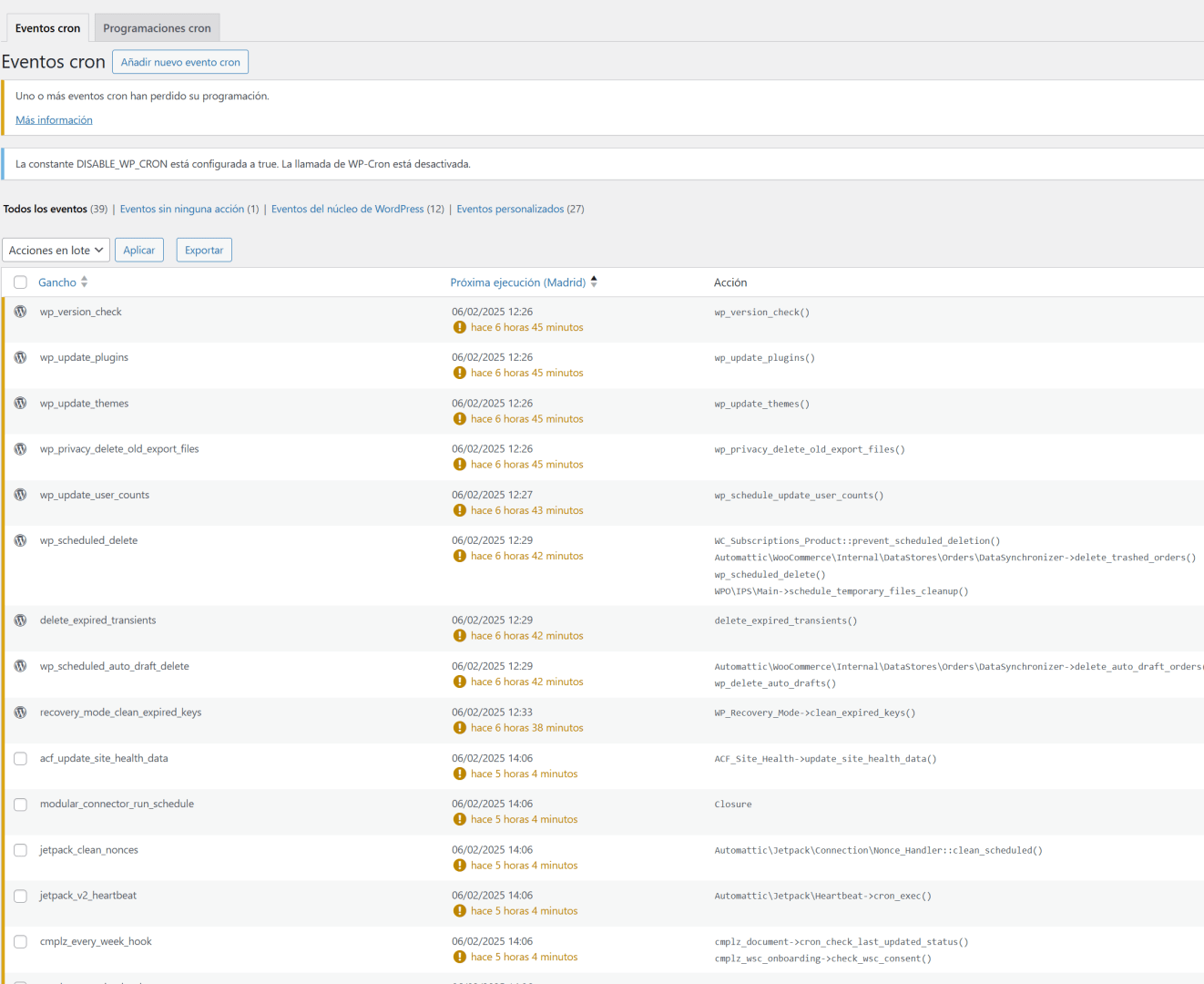Image resolution: width=1204 pixels, height=984 pixels.
Task: Open the Acciones en lote dropdown
Action: click(x=56, y=250)
